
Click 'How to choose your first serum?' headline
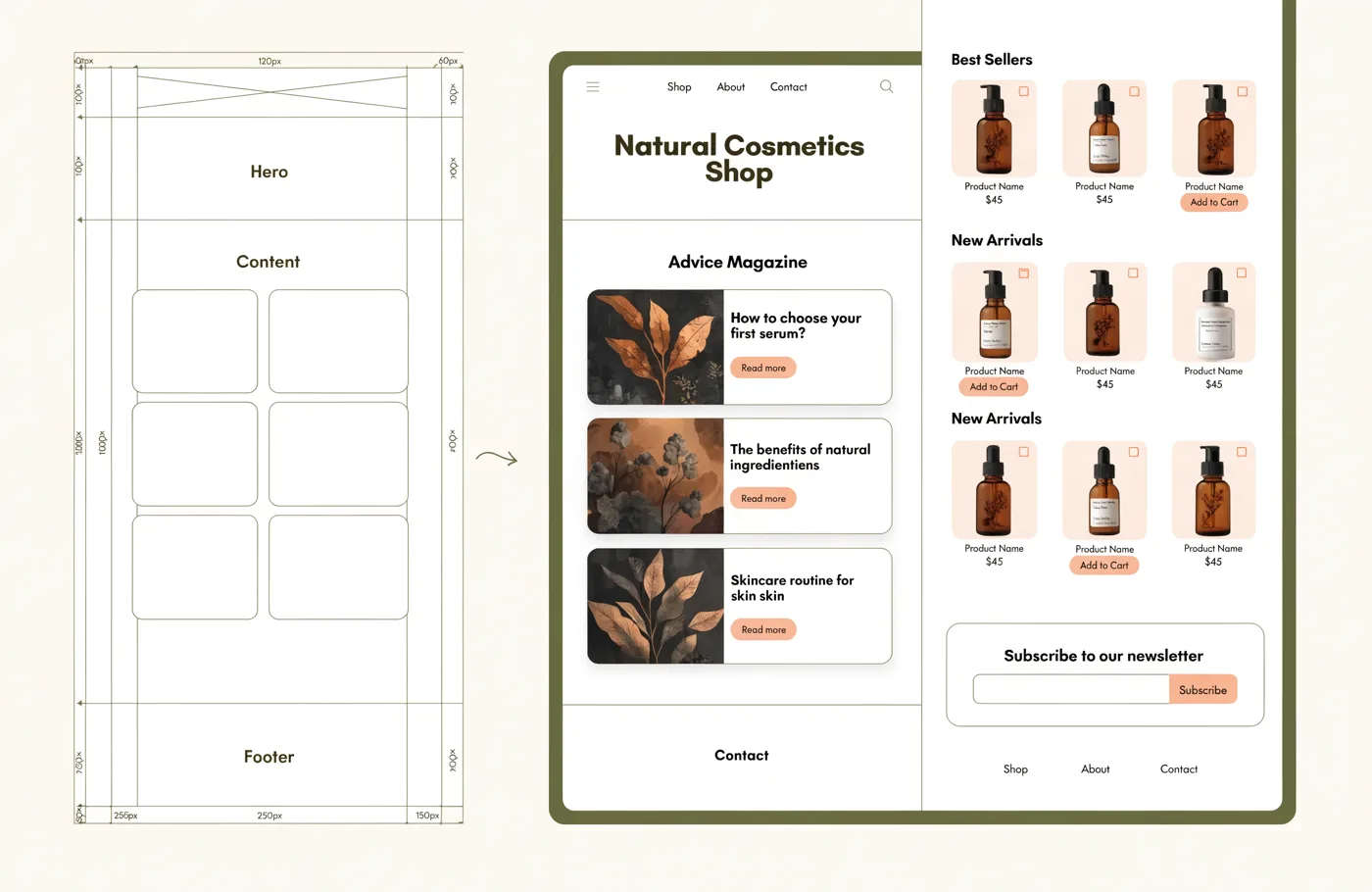796,325
